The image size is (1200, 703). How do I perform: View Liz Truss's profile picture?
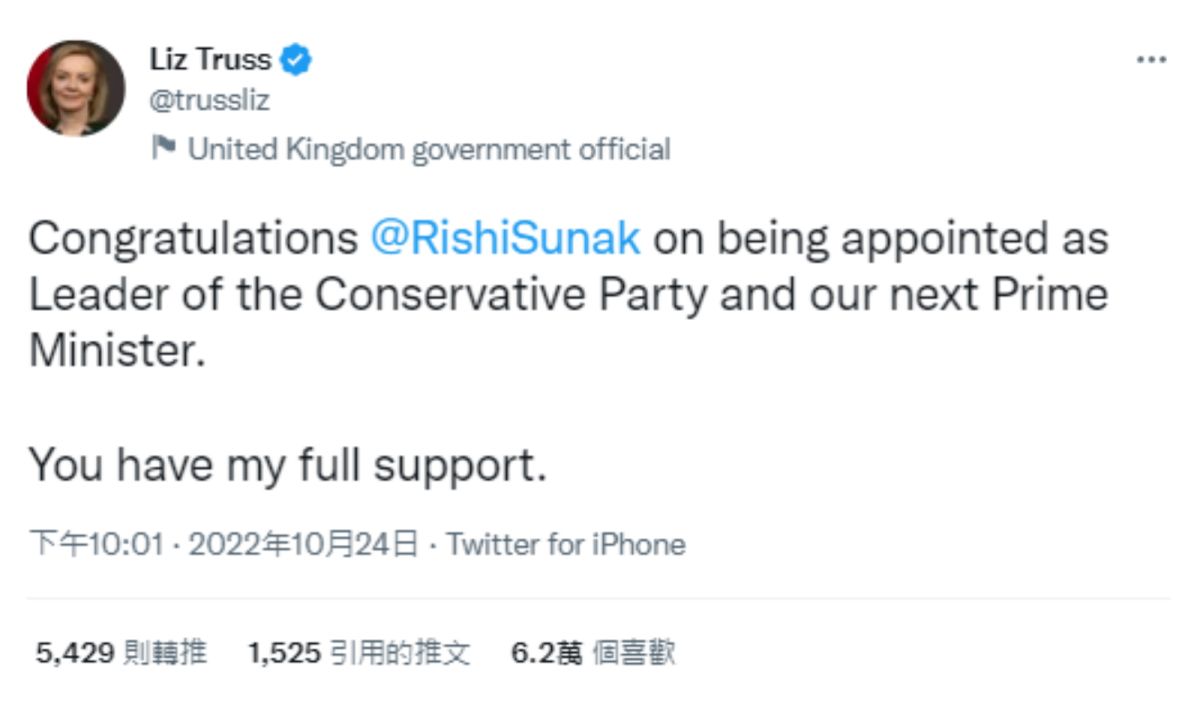76,88
